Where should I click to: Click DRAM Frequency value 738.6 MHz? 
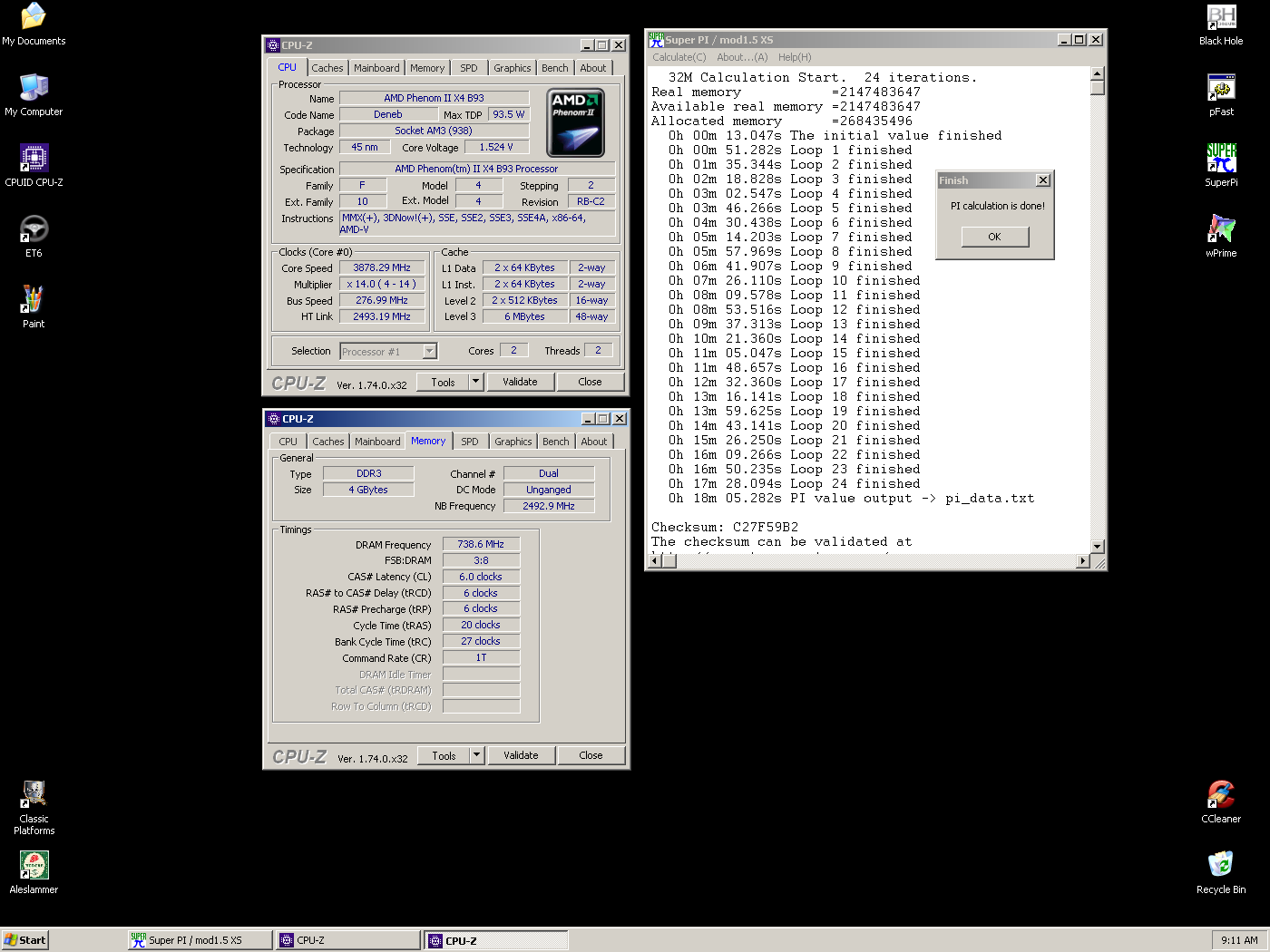pos(481,544)
